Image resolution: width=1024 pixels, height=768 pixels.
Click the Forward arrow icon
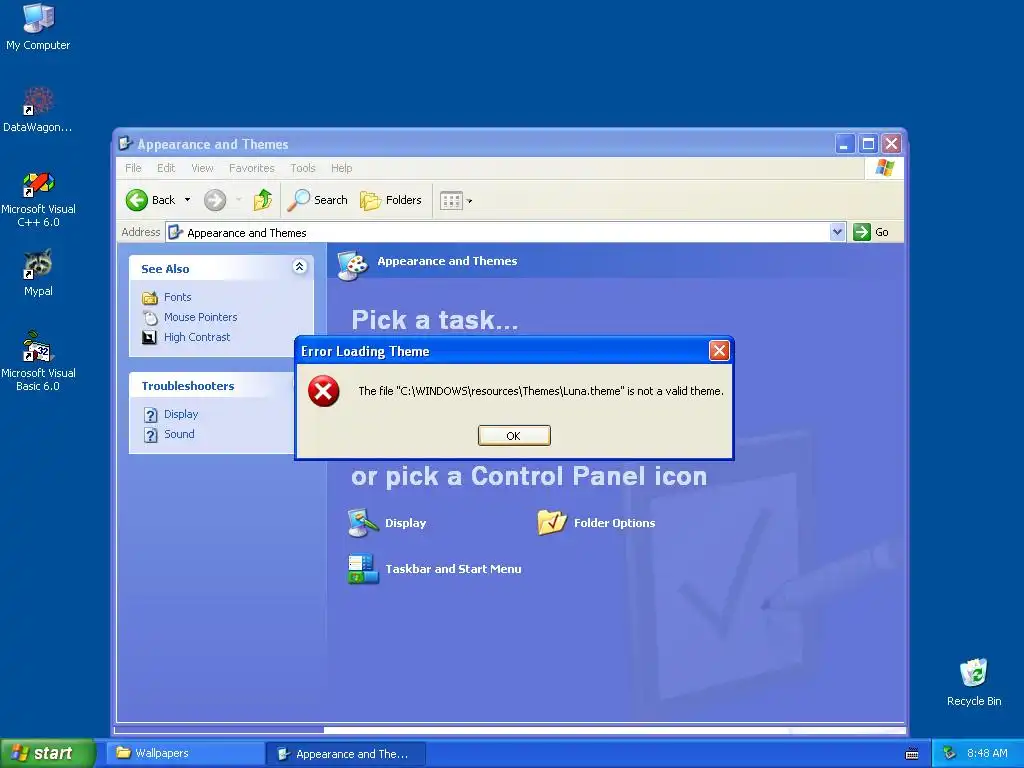pyautogui.click(x=215, y=200)
